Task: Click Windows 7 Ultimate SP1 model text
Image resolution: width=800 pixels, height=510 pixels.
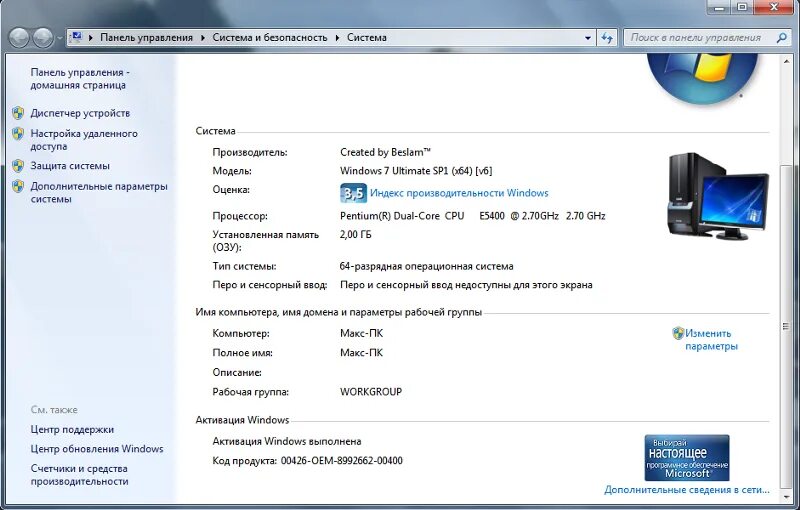Action: click(x=416, y=171)
